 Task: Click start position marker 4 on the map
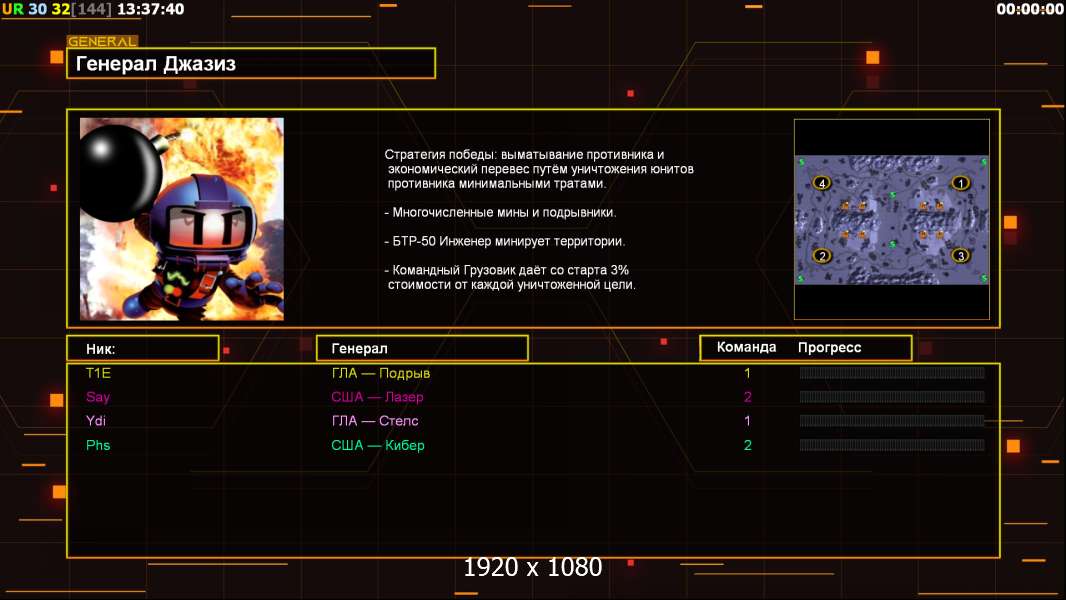[x=822, y=183]
